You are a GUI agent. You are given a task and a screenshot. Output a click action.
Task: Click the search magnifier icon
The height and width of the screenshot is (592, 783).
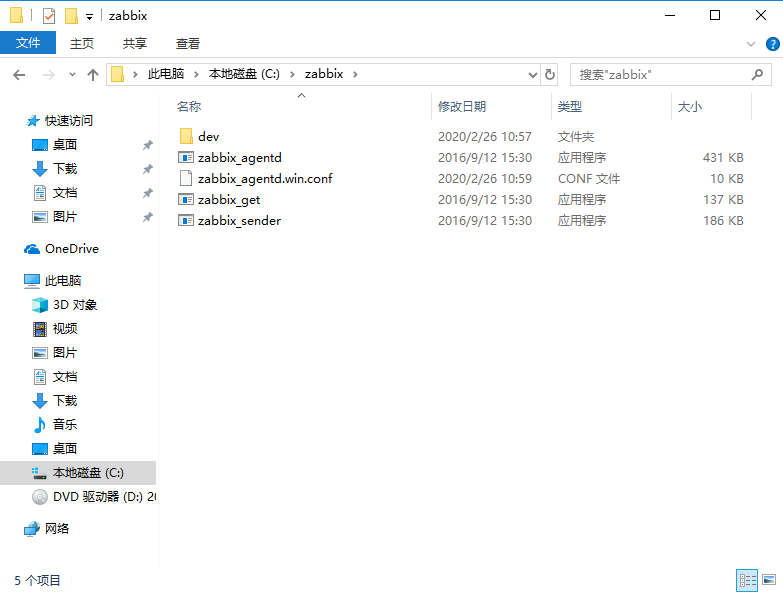click(758, 74)
